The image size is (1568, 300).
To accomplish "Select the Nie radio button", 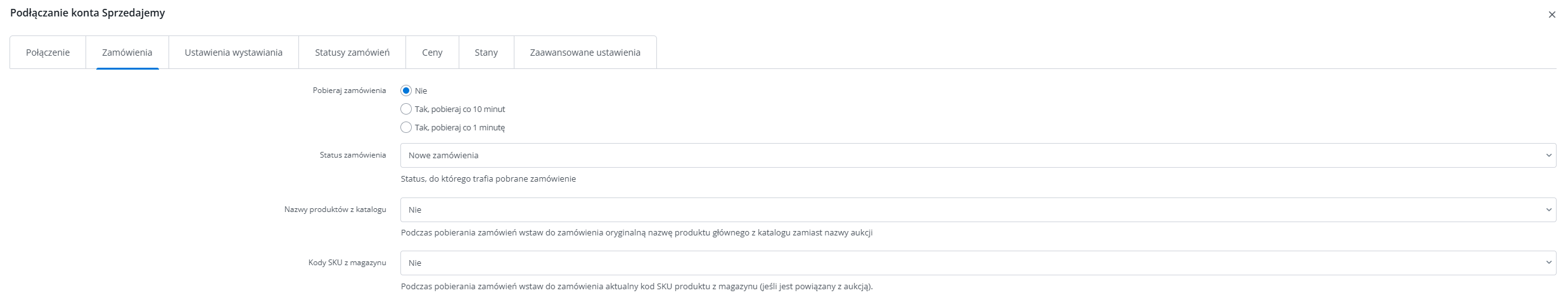I will [x=407, y=91].
